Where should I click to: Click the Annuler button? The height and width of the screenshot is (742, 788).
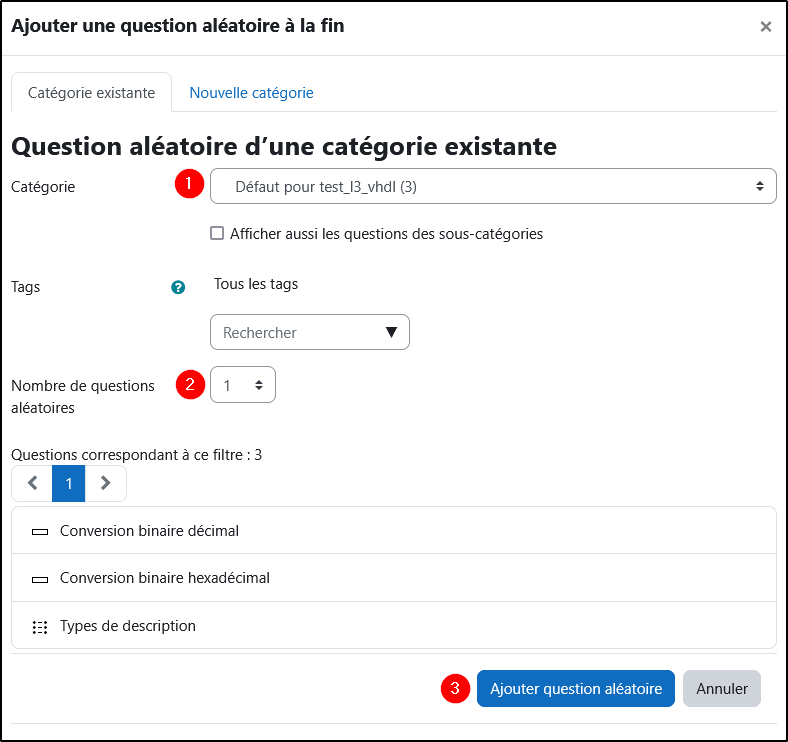point(722,689)
